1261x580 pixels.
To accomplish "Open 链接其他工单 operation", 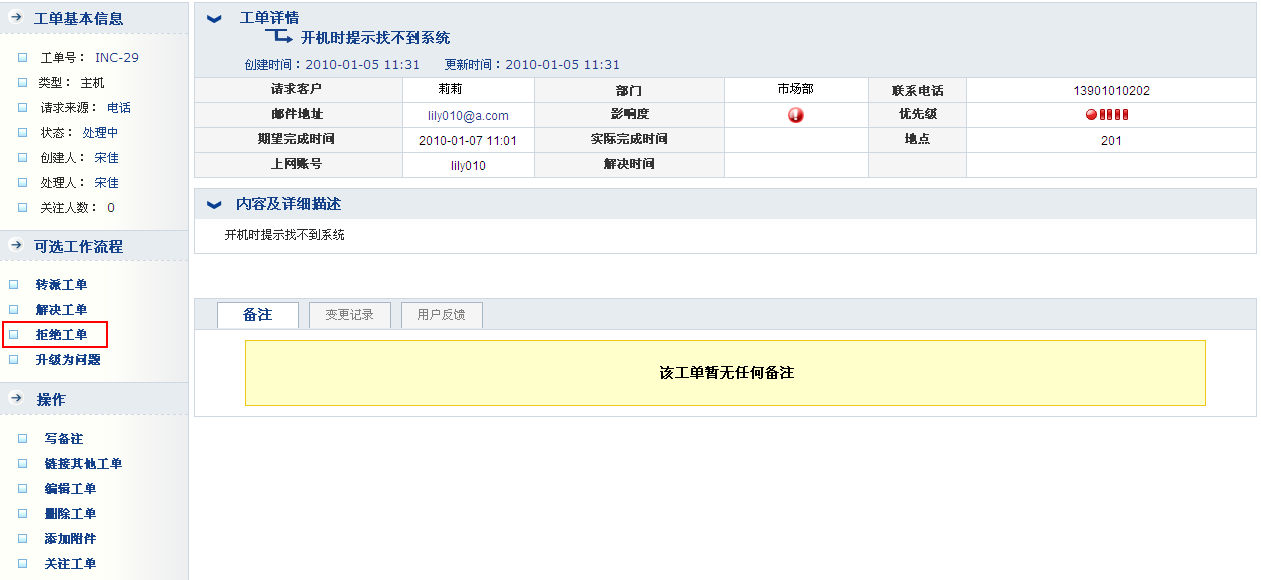I will point(83,464).
